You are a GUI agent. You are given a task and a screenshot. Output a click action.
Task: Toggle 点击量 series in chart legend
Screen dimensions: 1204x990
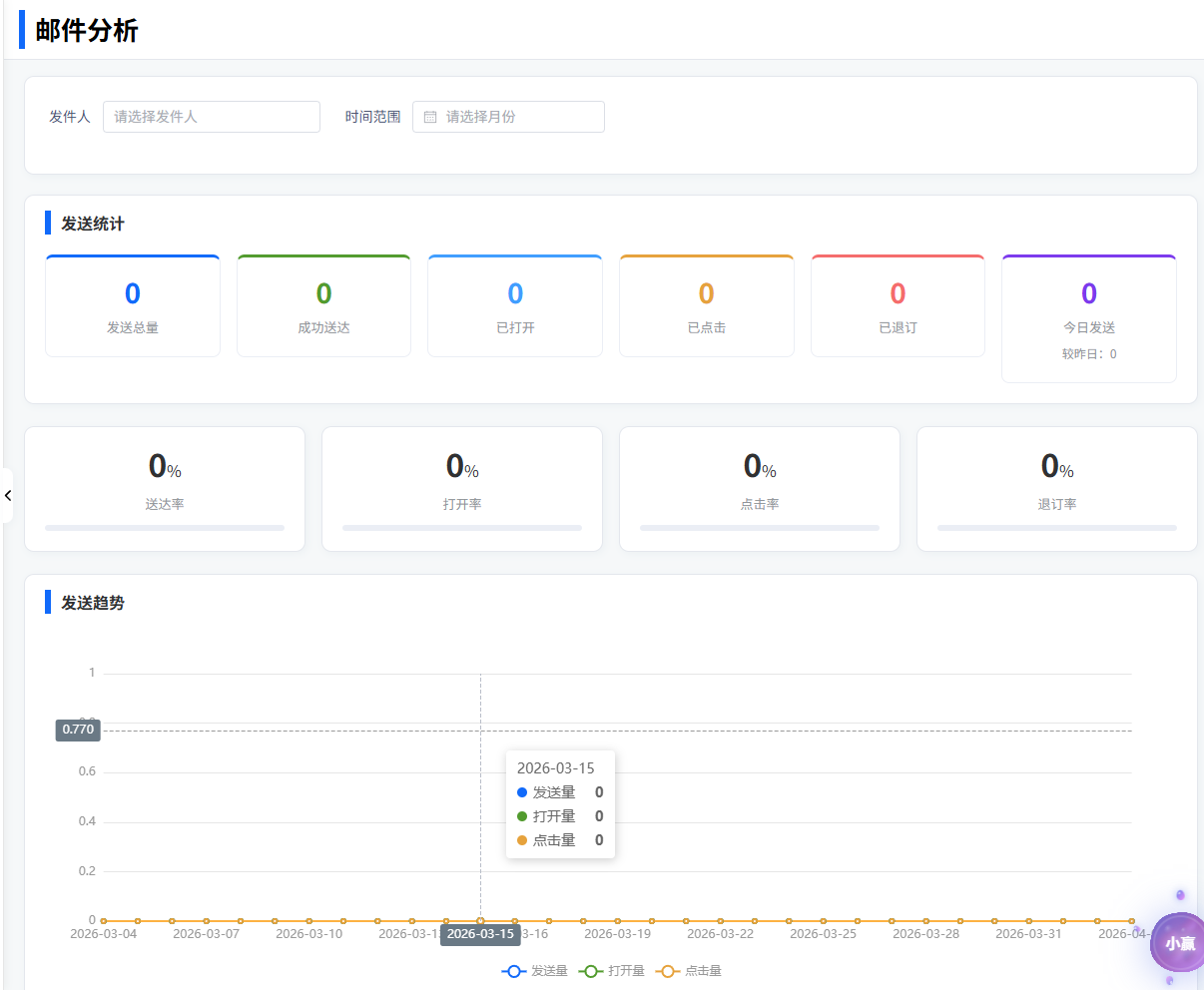pyautogui.click(x=689, y=971)
